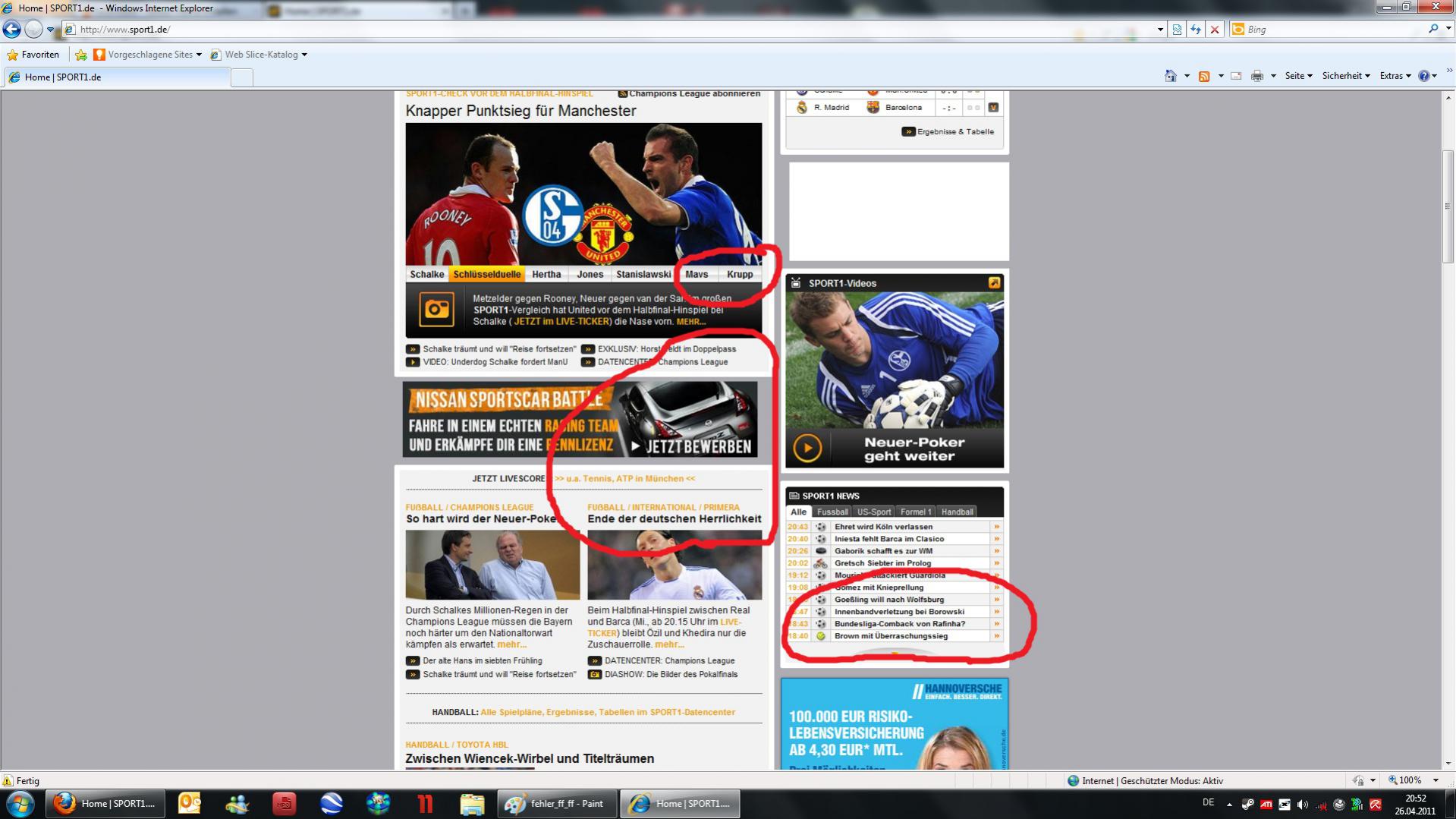Select the Hertha tab under the headline image
The height and width of the screenshot is (819, 1456).
[546, 275]
